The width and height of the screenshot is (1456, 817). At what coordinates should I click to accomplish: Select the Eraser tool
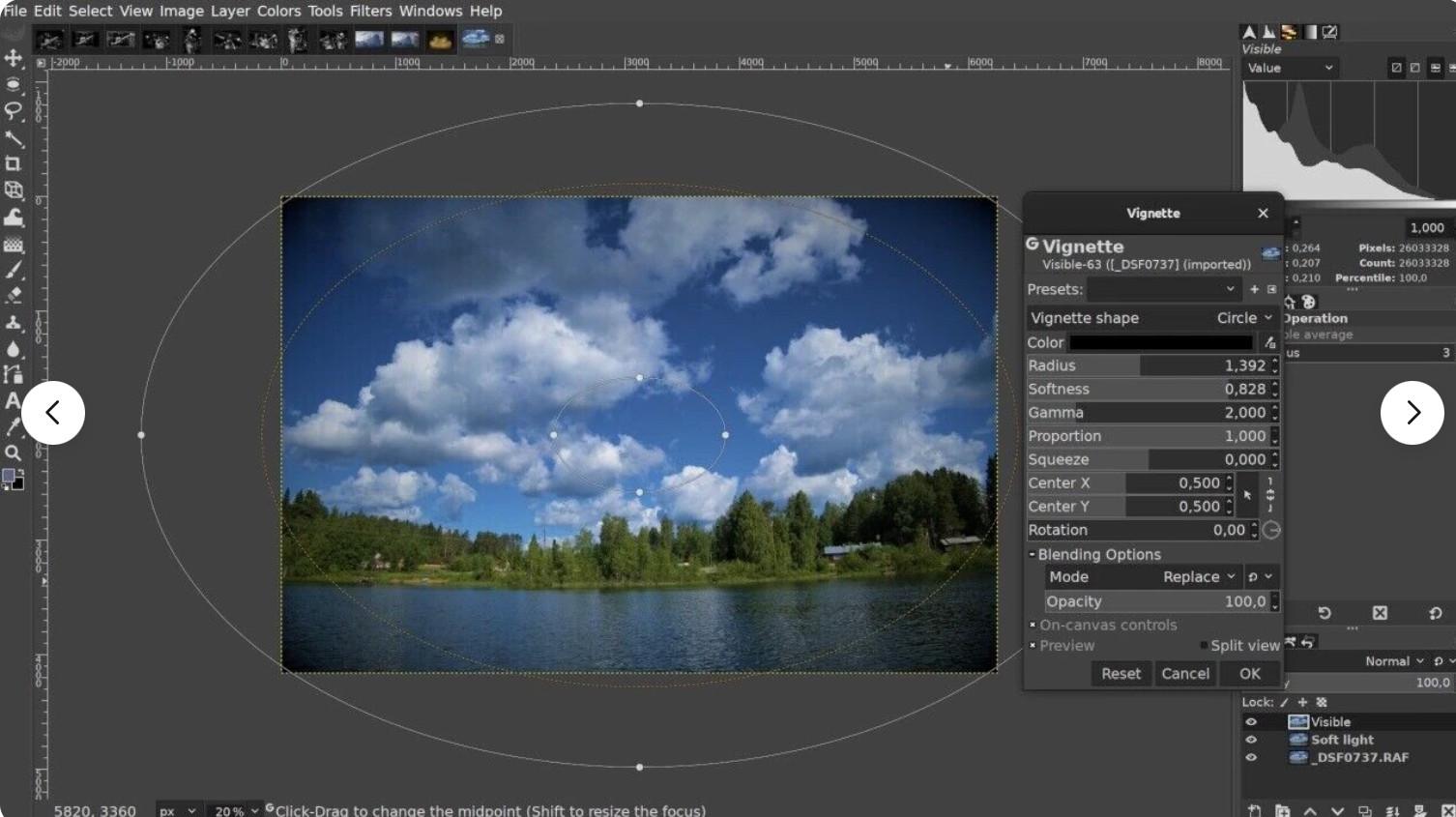pos(14,296)
